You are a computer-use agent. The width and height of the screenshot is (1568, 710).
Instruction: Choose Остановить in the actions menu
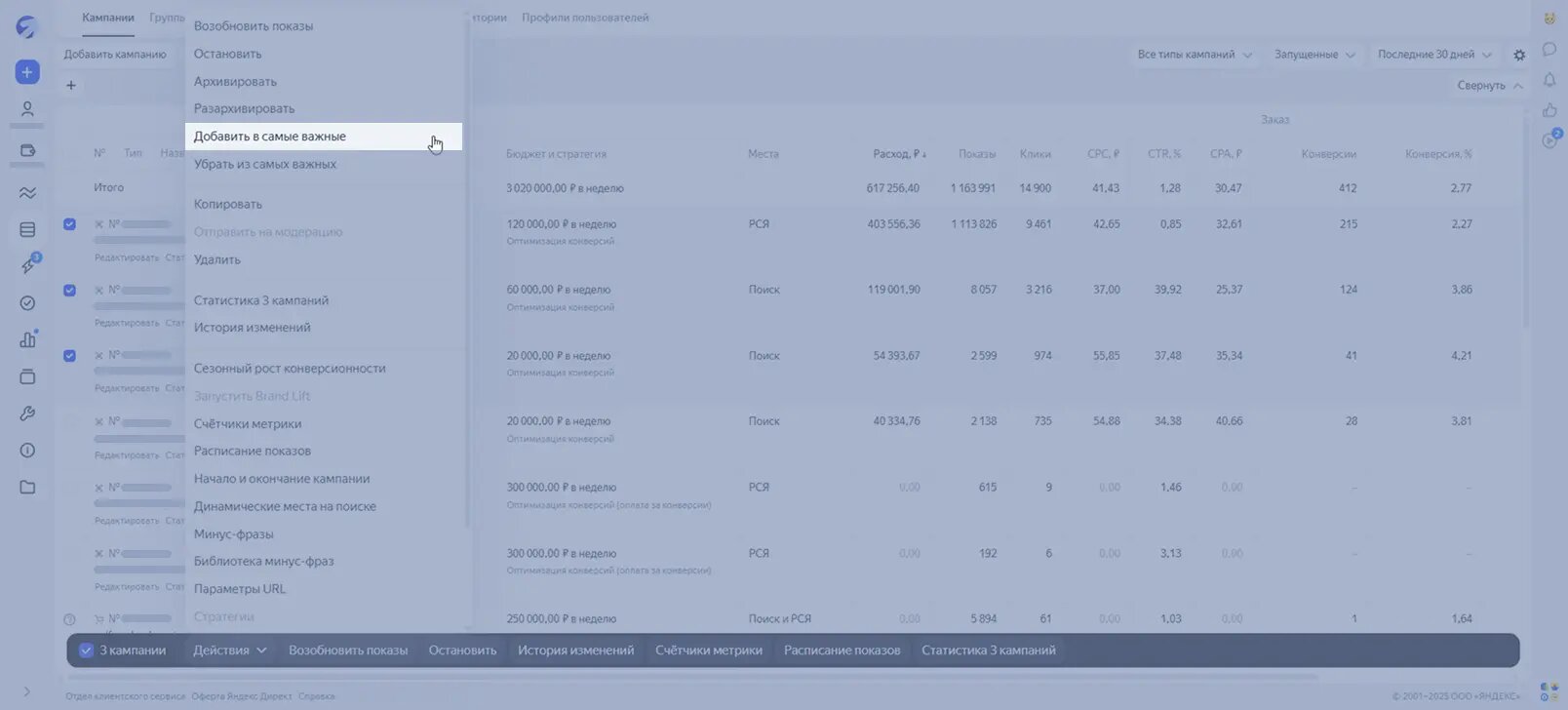coord(324,54)
